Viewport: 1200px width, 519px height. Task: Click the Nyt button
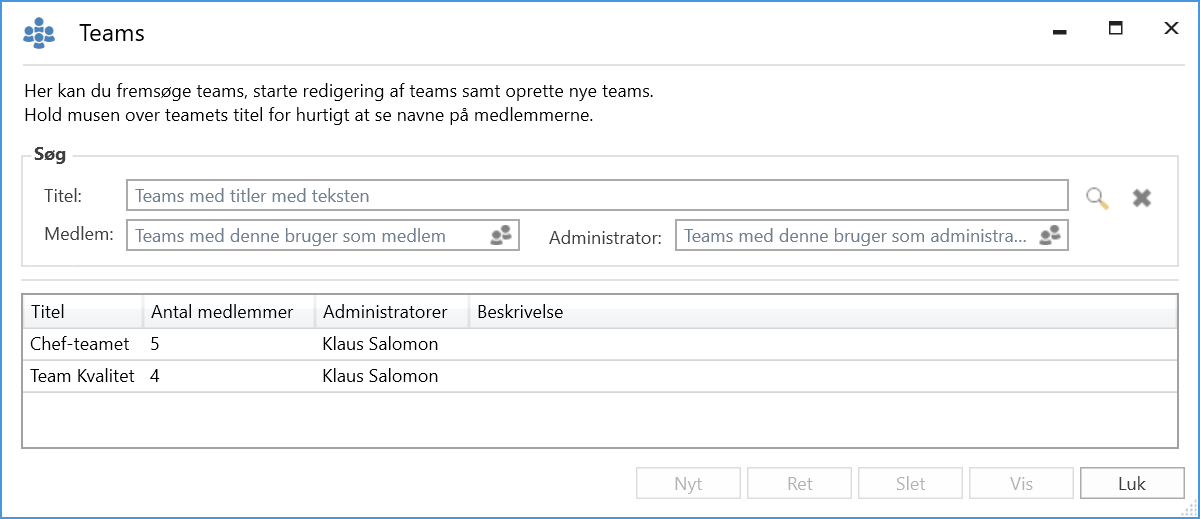pos(688,483)
